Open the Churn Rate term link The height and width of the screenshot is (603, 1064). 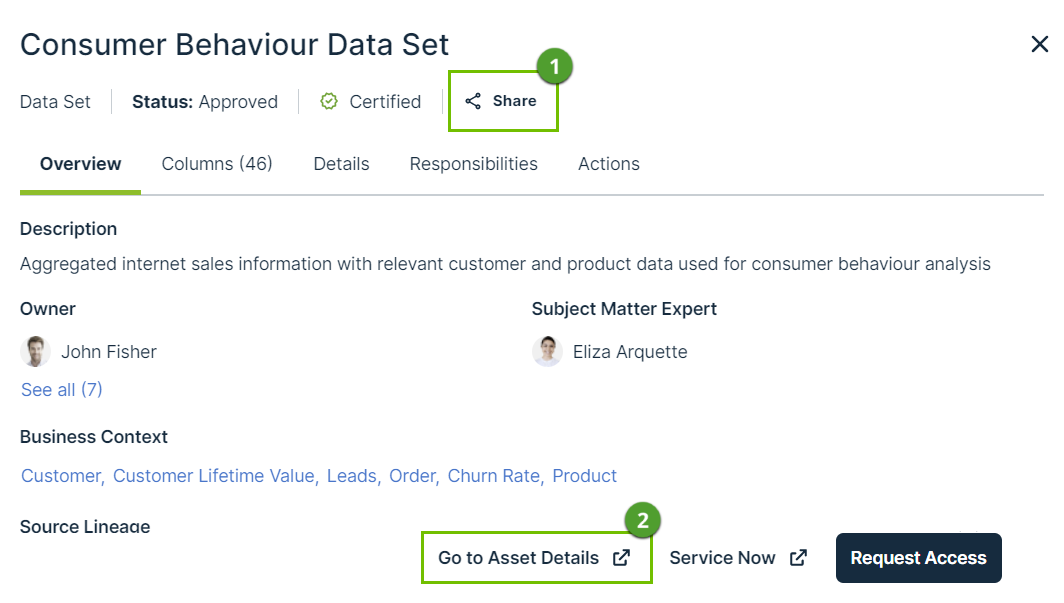(494, 476)
